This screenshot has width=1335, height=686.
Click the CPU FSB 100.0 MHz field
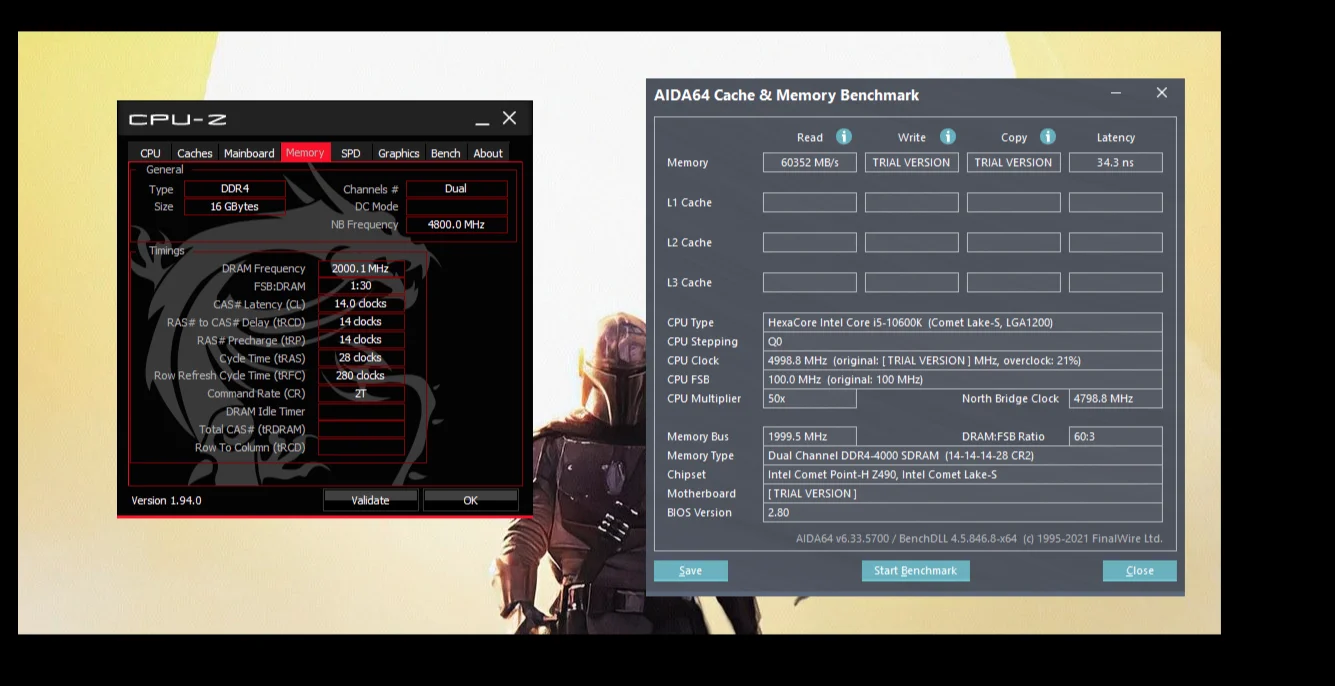point(963,379)
